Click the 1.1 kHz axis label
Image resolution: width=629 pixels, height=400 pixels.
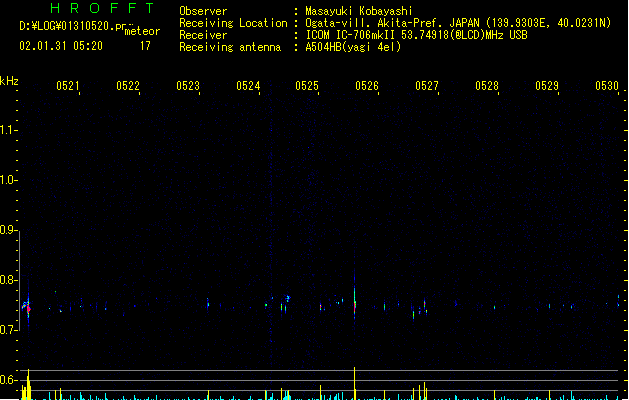(7, 130)
